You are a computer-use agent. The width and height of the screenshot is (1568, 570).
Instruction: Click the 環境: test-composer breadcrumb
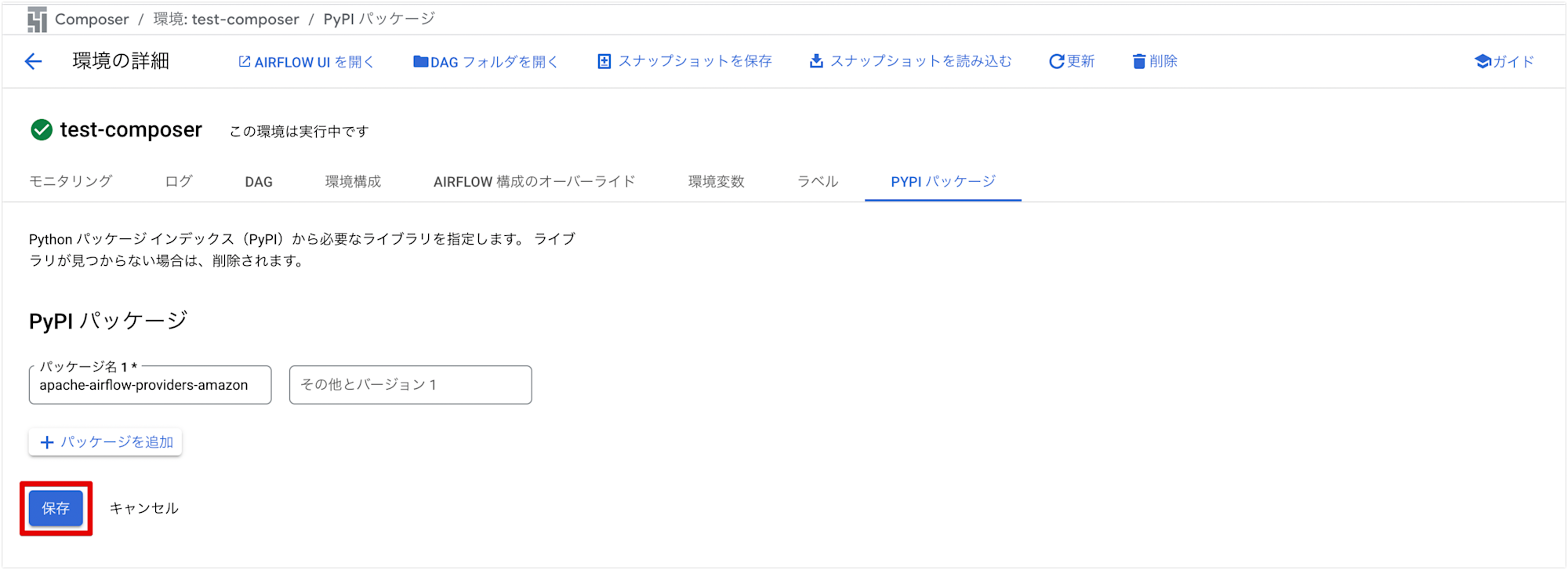click(x=226, y=20)
